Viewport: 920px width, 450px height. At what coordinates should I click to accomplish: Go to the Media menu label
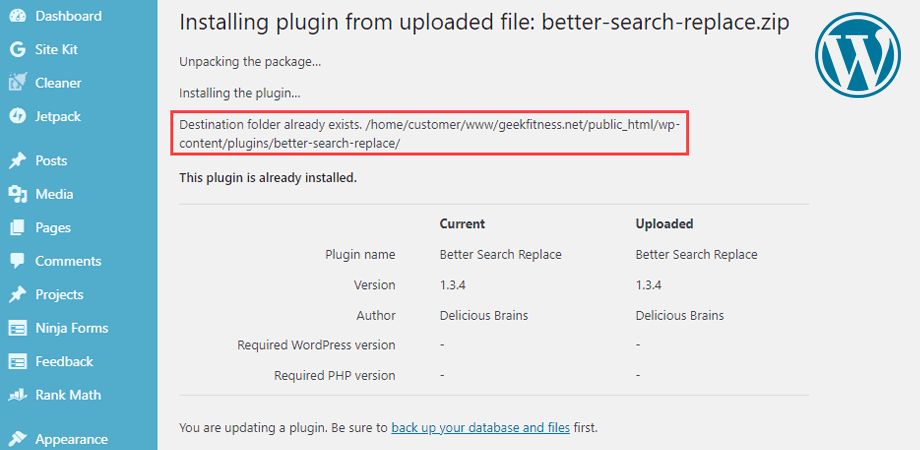coord(54,194)
